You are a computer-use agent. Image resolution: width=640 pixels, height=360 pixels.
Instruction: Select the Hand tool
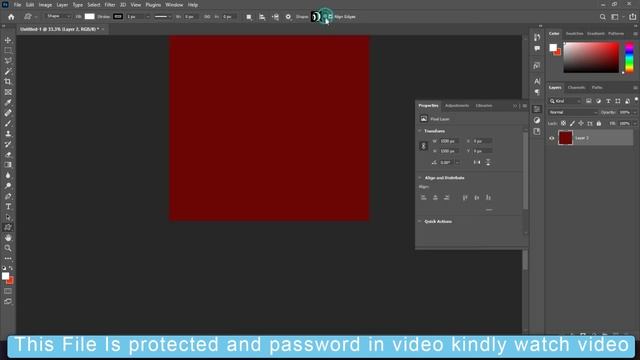point(8,238)
